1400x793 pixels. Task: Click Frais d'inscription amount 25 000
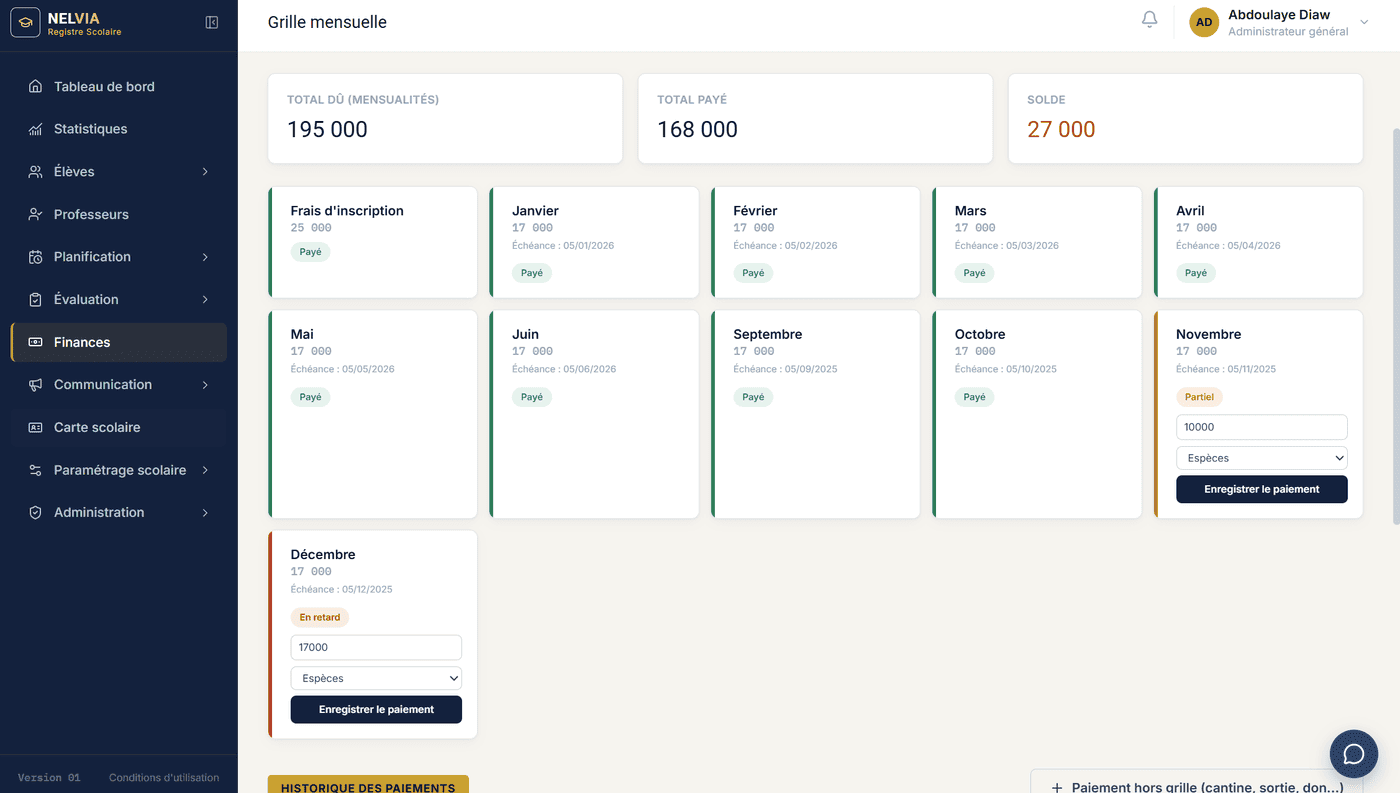point(311,228)
